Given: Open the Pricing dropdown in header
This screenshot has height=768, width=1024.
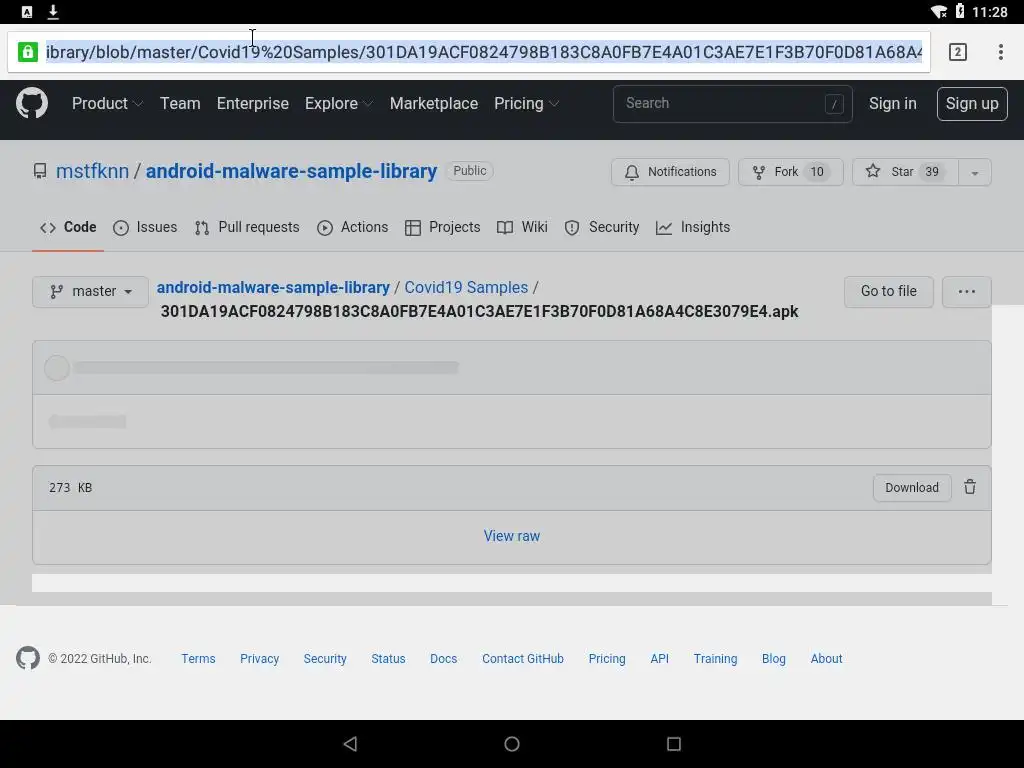Looking at the screenshot, I should (x=526, y=103).
